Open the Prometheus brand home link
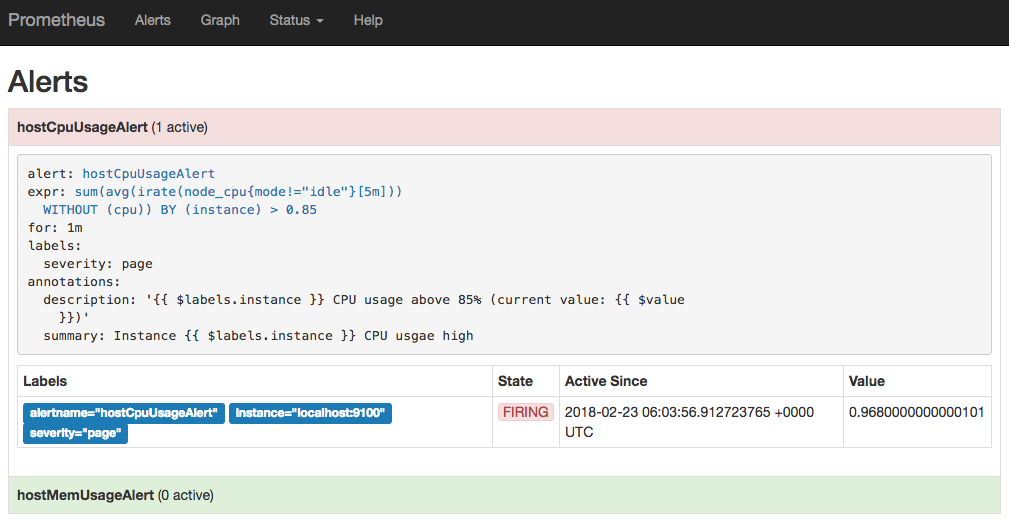Viewport: 1009px width, 524px height. [56, 20]
